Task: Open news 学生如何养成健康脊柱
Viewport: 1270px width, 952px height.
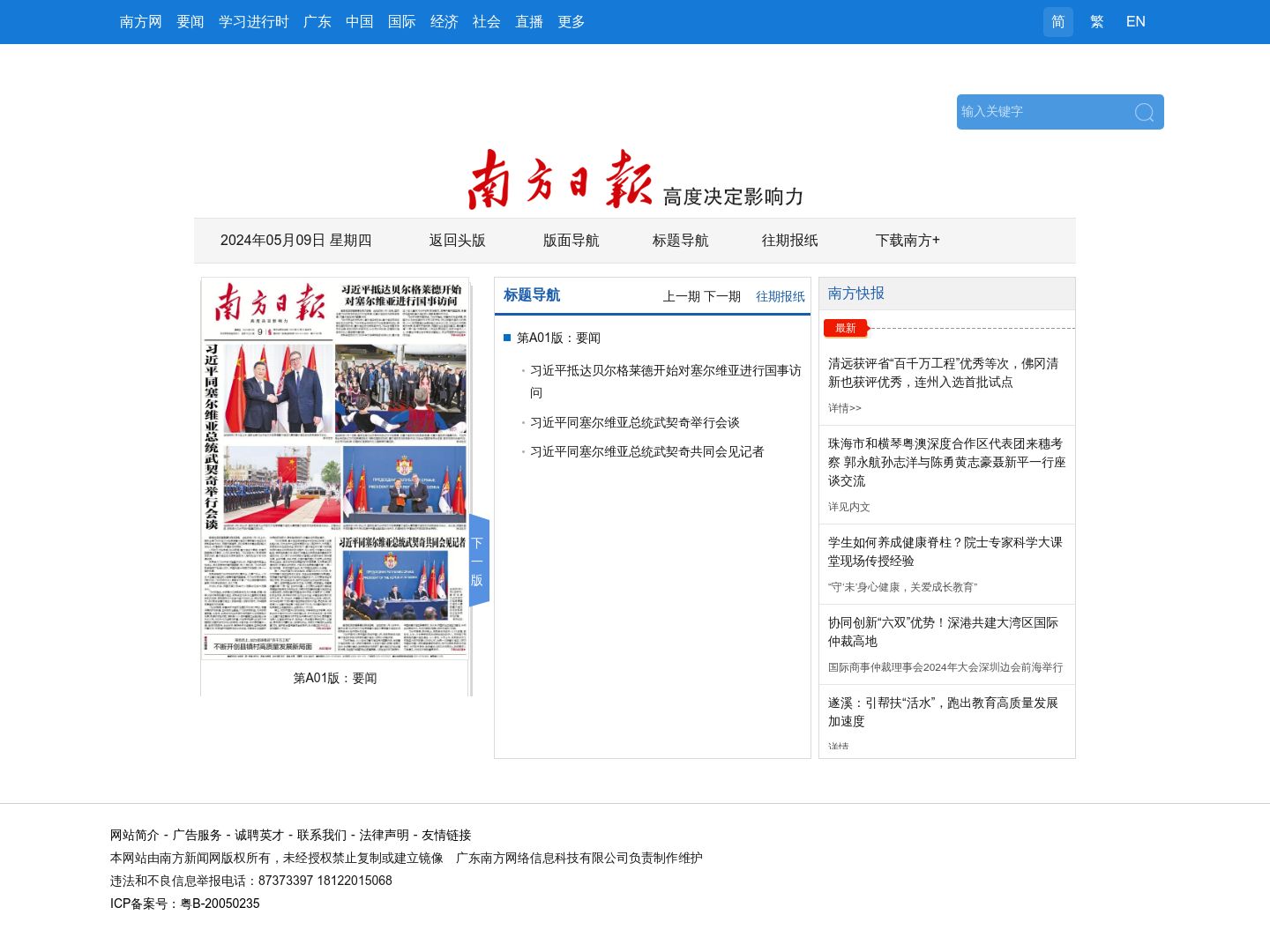Action: (945, 552)
